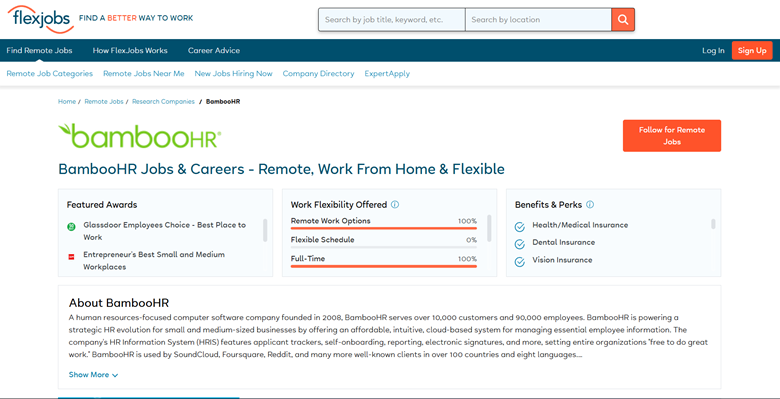The height and width of the screenshot is (399, 780).
Task: Open the ExpertApply link
Action: pos(387,74)
